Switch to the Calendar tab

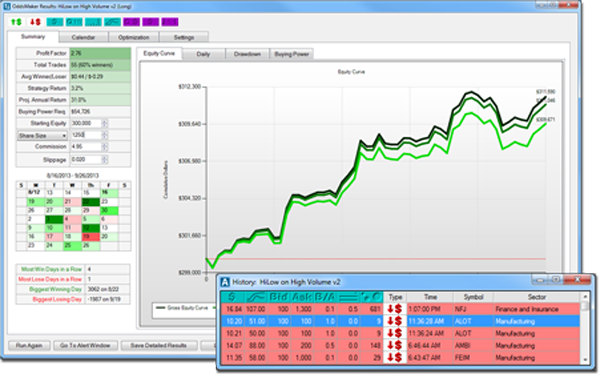click(x=83, y=37)
